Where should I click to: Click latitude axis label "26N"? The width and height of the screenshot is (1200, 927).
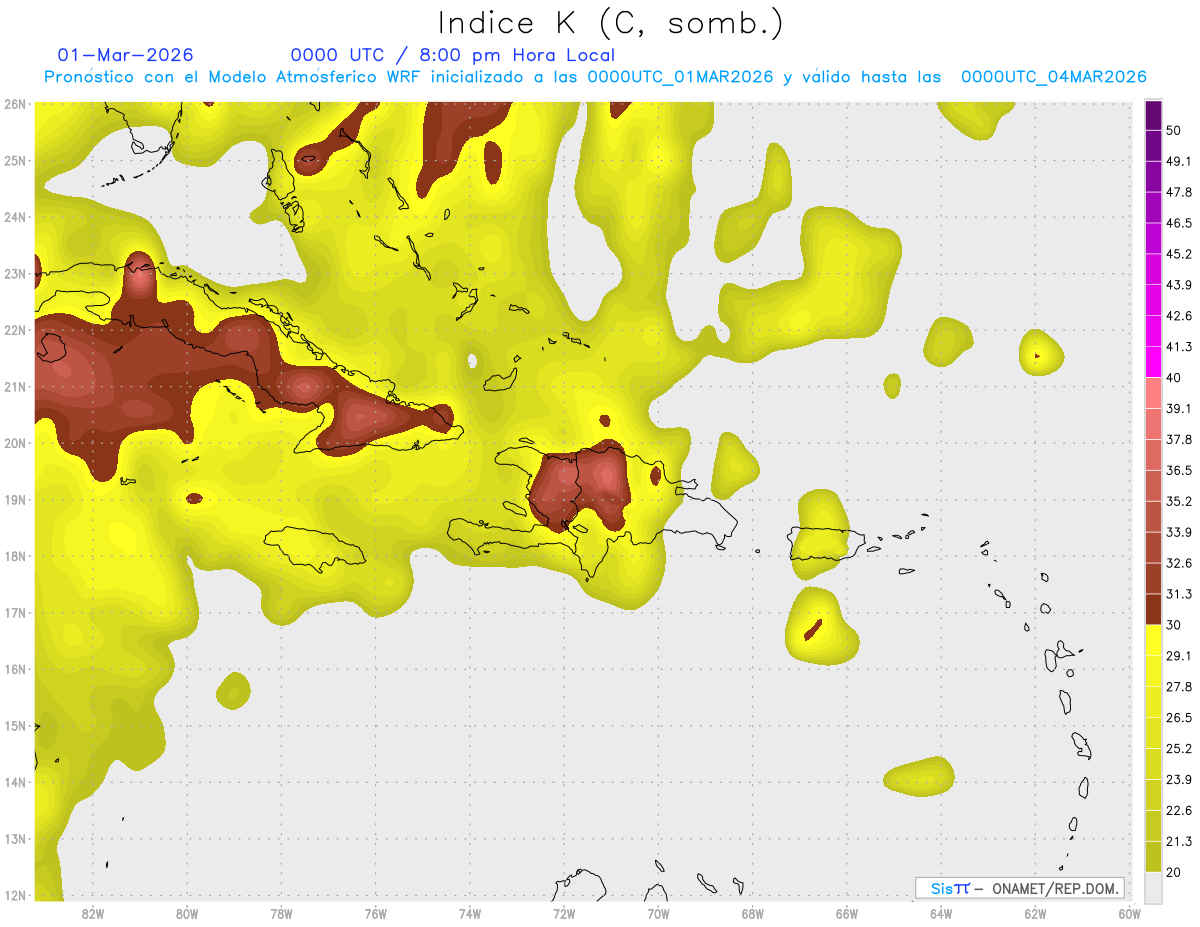pos(14,104)
